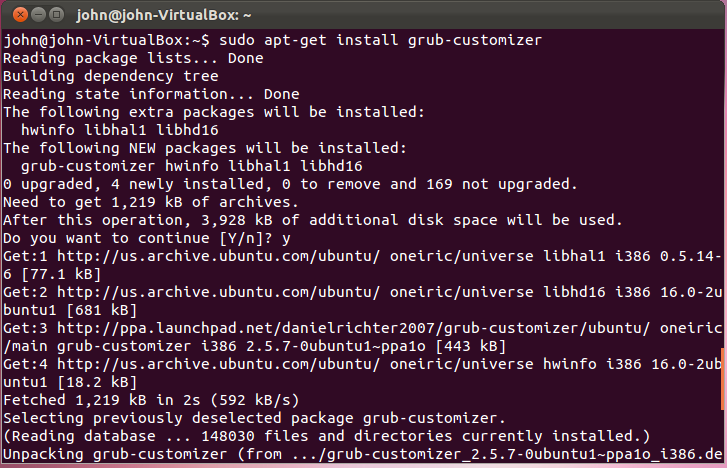Image resolution: width=727 pixels, height=468 pixels.
Task: Click the sudo apt-get install command text
Action: (380, 40)
